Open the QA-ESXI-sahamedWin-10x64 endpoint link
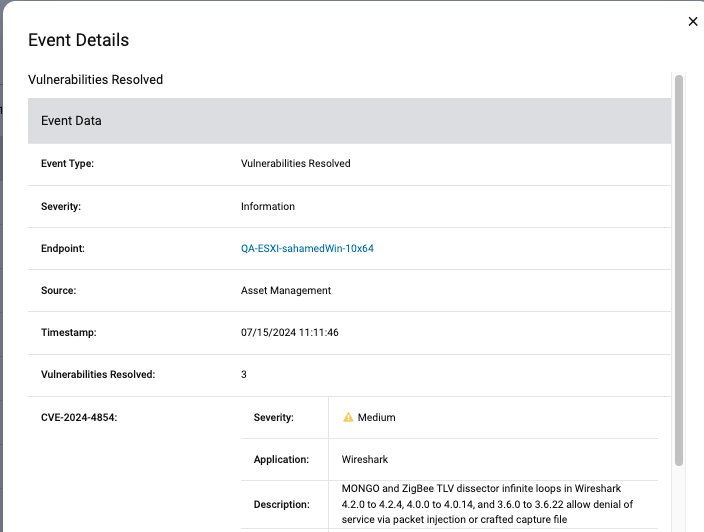Screen dimensions: 704x532 (307, 248)
